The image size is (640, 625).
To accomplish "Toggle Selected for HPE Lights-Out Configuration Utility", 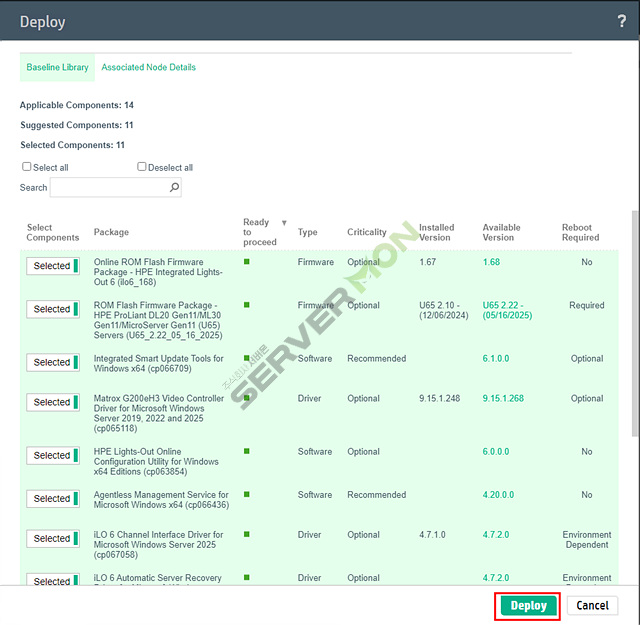I will coord(53,456).
